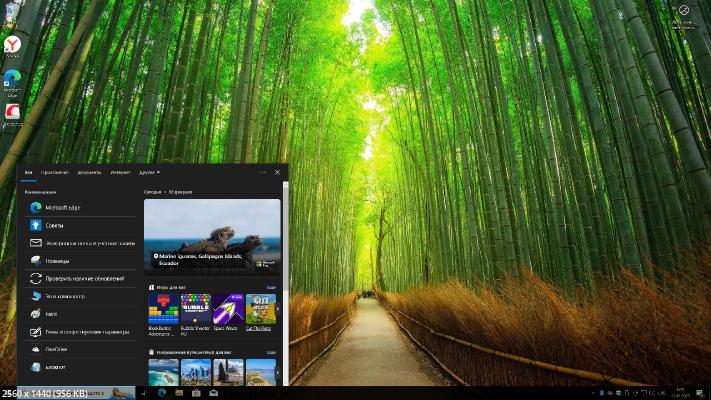Switch to the Документы tab
The image size is (711, 400).
(x=89, y=172)
